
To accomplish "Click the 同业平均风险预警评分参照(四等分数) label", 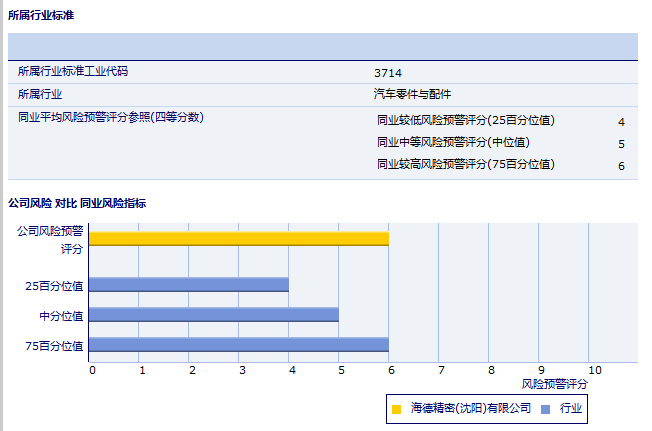I will (x=111, y=117).
